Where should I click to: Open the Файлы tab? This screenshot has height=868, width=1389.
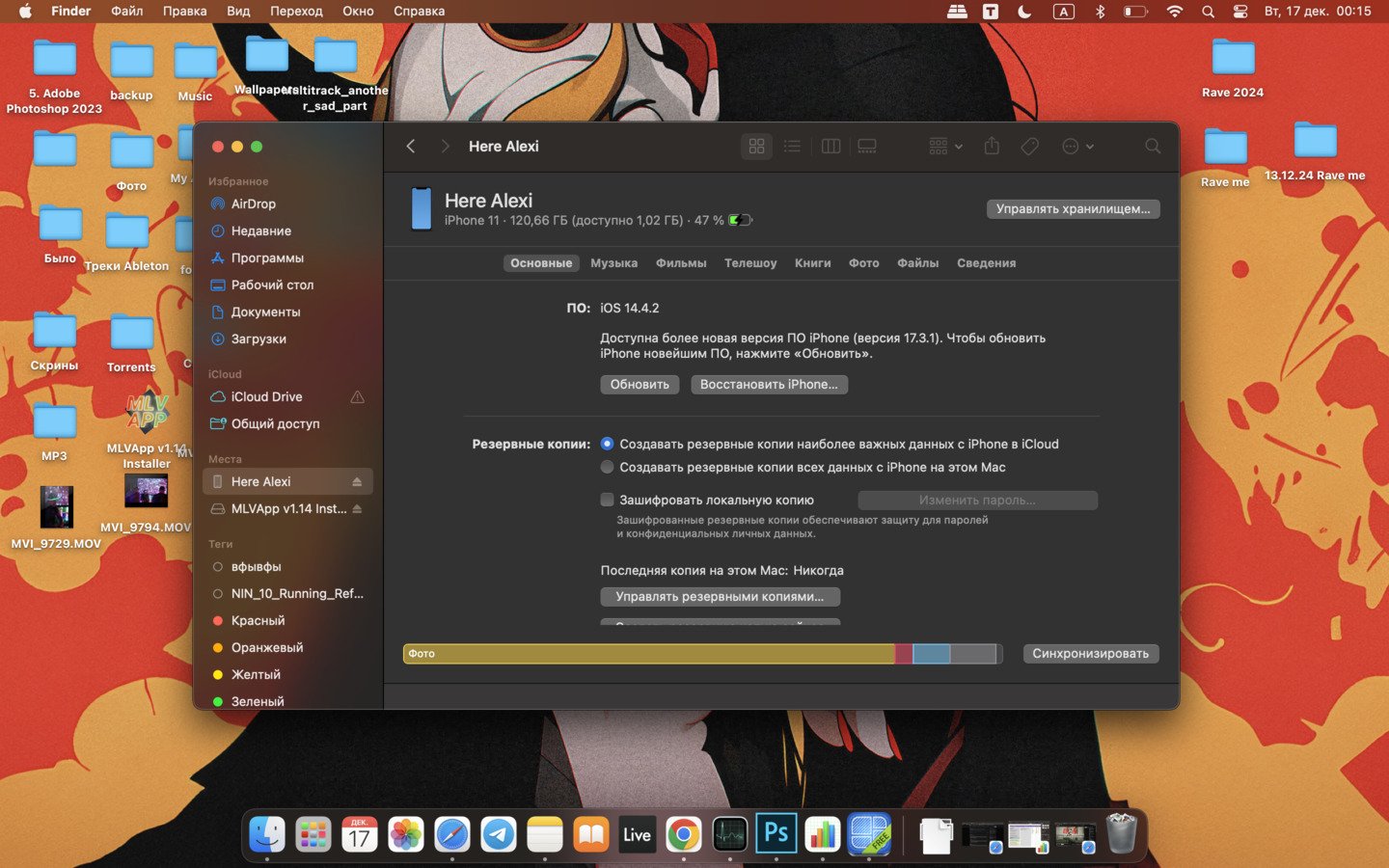[x=917, y=263]
